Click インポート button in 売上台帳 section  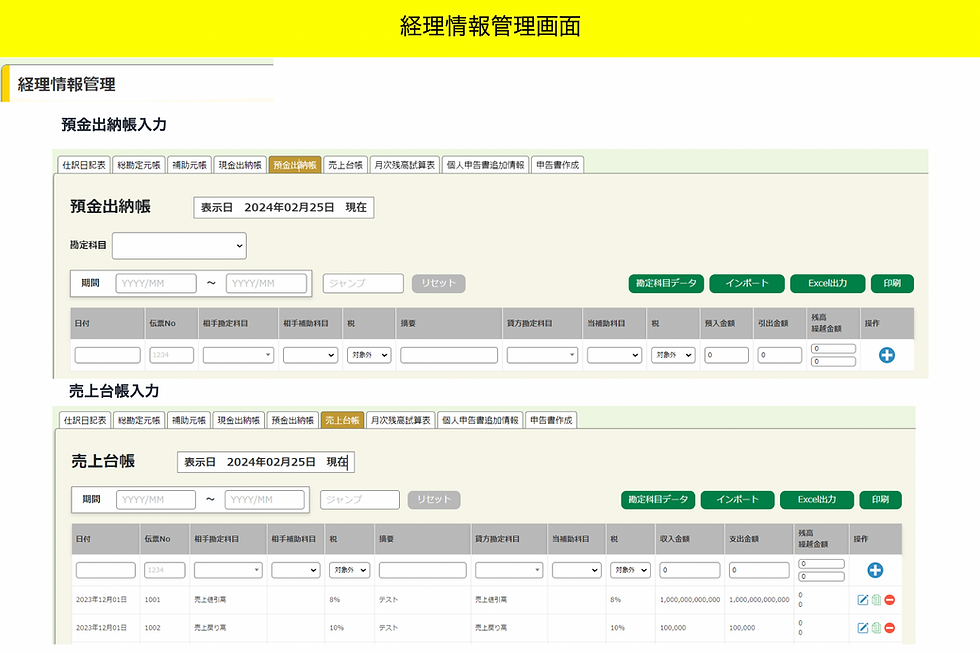pyautogui.click(x=738, y=500)
